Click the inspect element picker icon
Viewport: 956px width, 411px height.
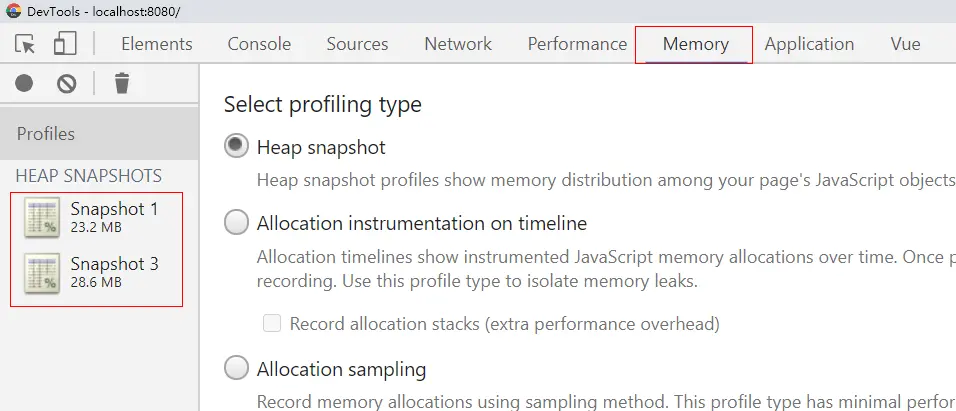(26, 44)
